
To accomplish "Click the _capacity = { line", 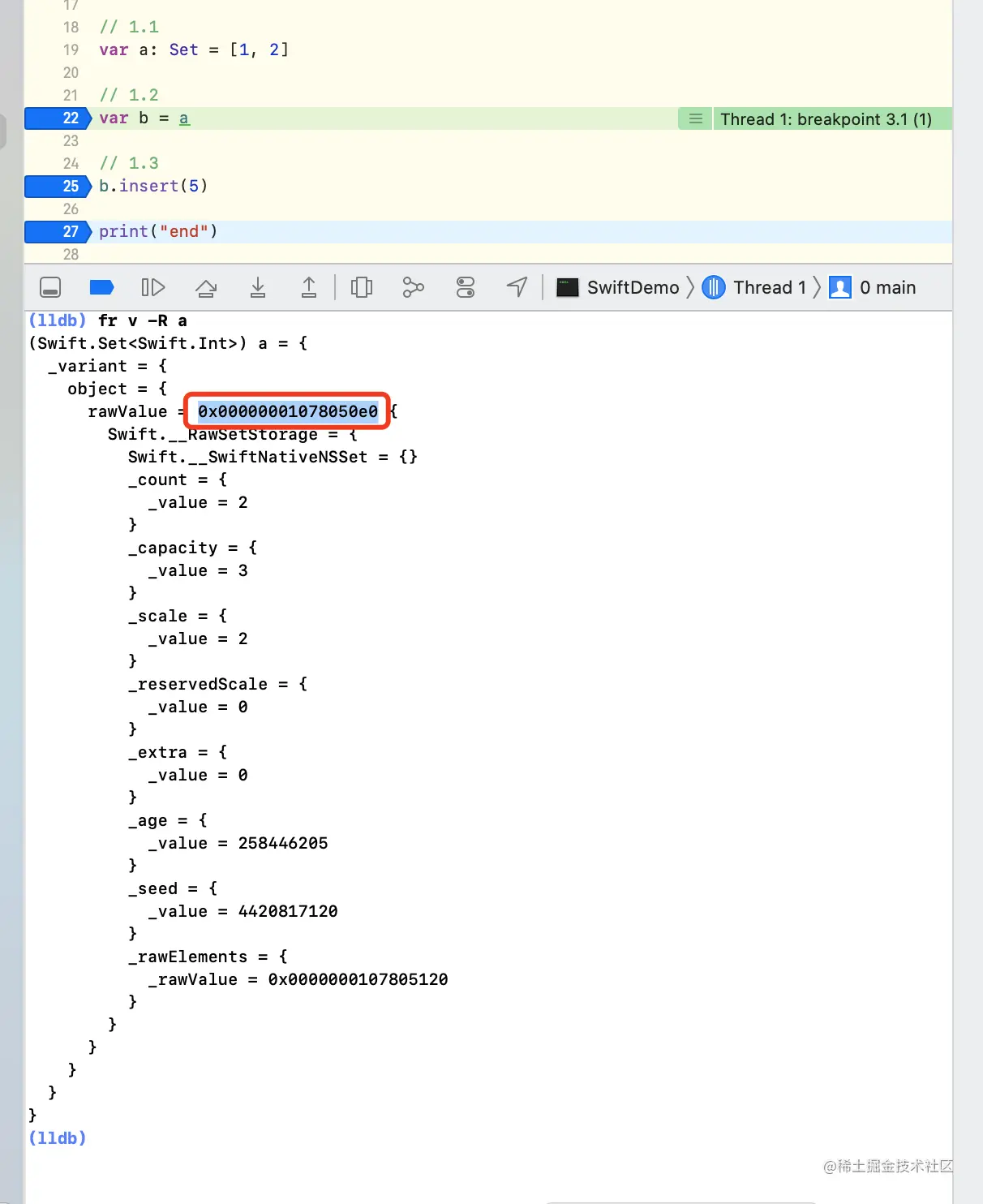I will pos(192,548).
